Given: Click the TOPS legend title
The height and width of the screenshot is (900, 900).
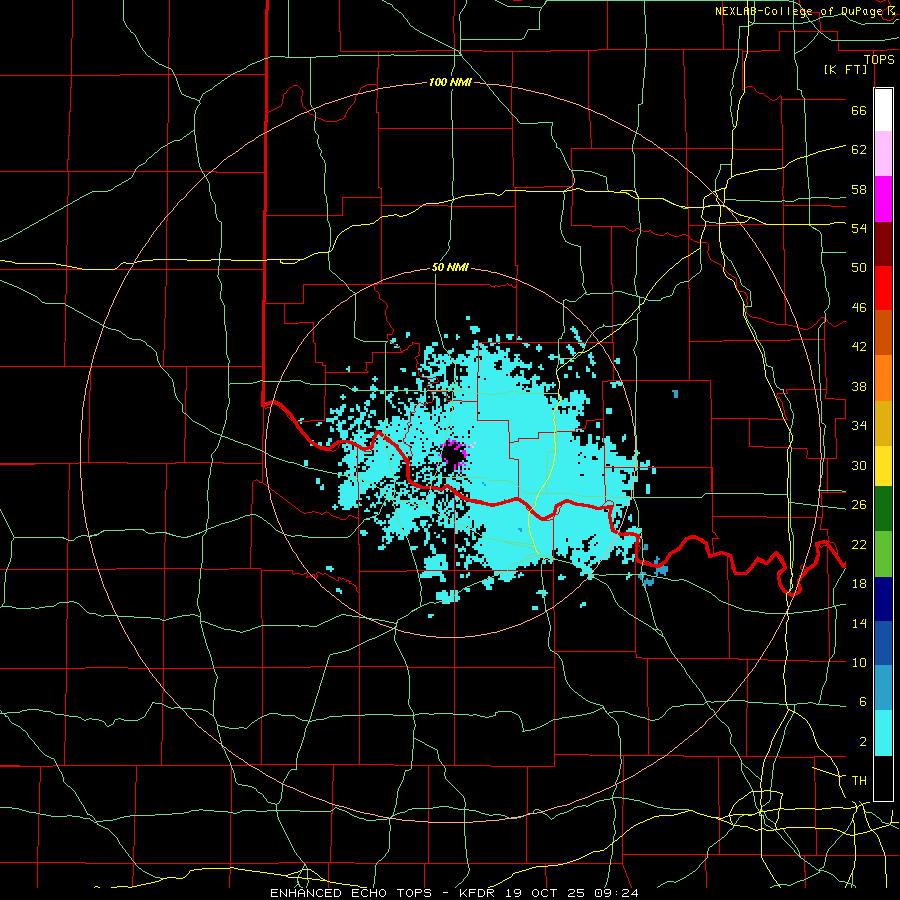Looking at the screenshot, I should 879,59.
